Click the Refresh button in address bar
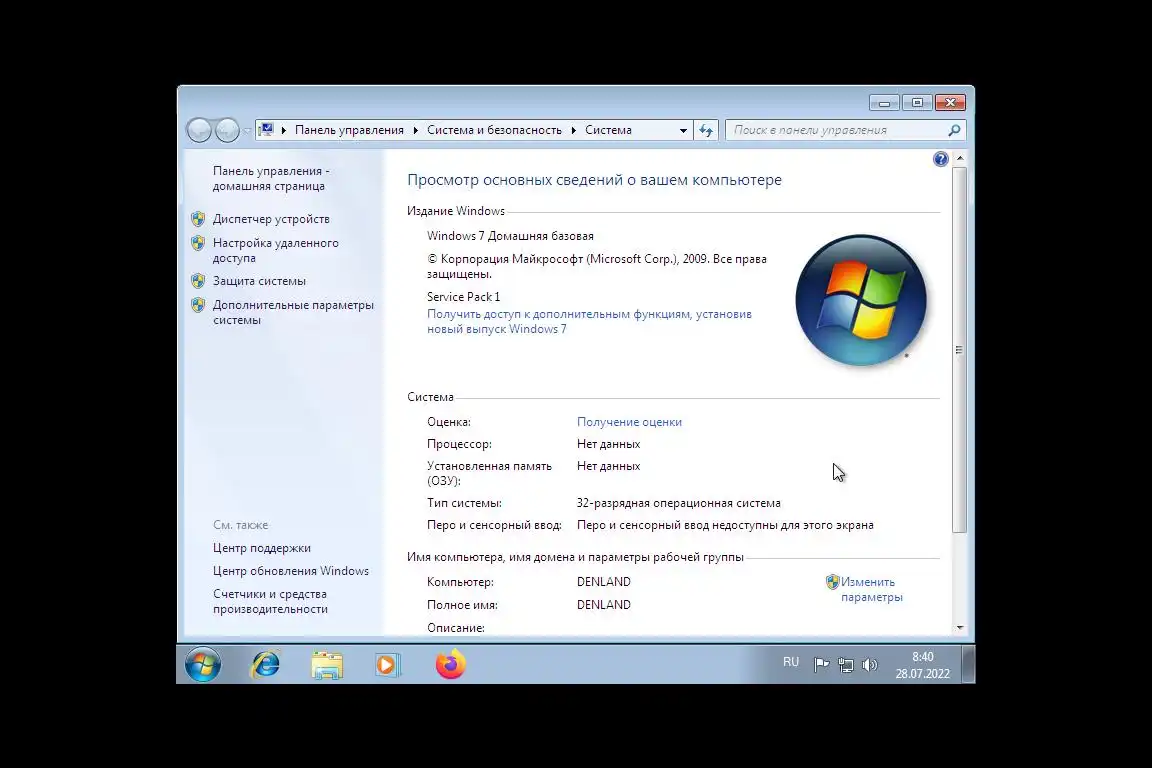This screenshot has width=1152, height=768. click(706, 130)
